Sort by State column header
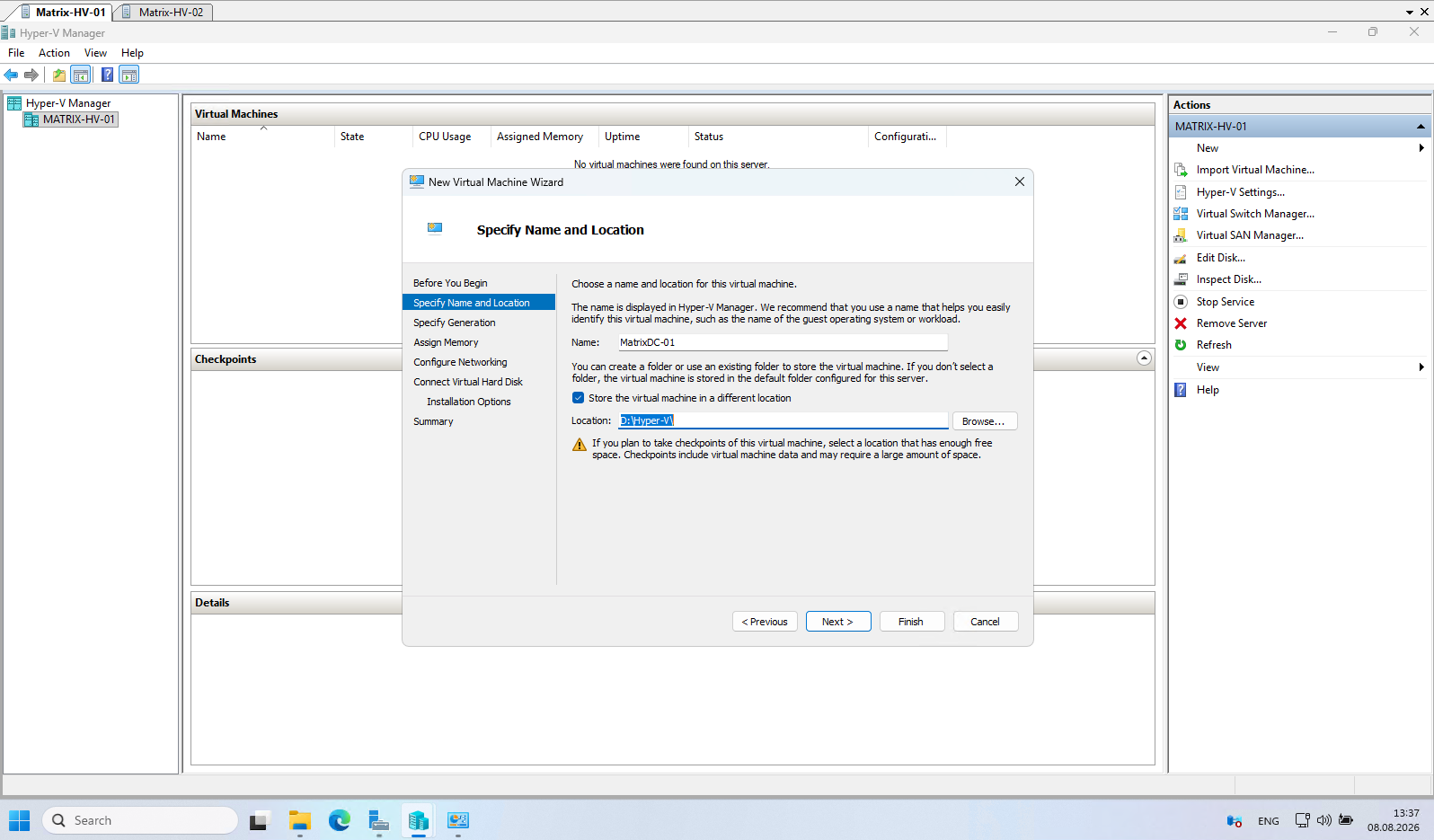This screenshot has height=840, width=1434. pyautogui.click(x=374, y=137)
